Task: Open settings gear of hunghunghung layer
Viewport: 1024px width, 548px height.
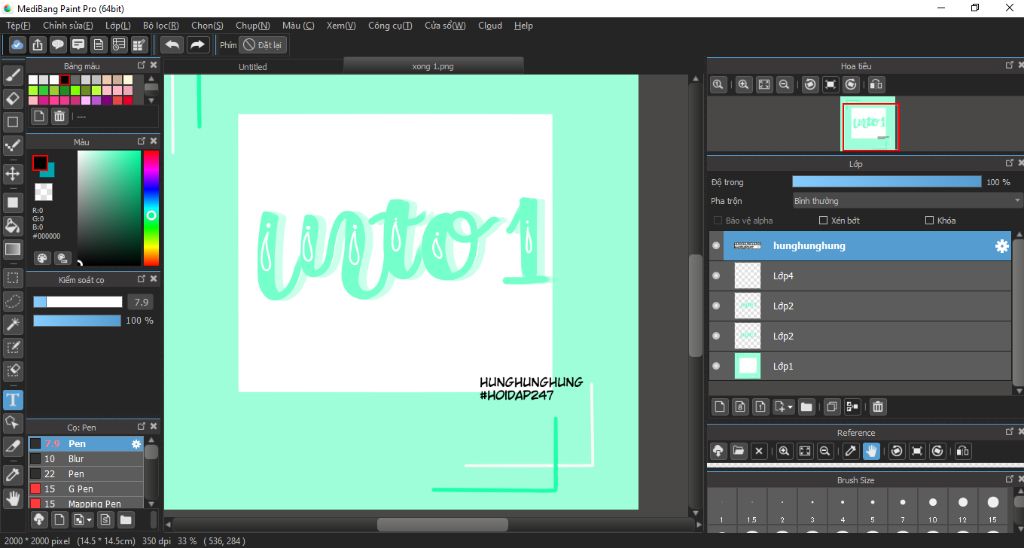Action: coord(1001,246)
